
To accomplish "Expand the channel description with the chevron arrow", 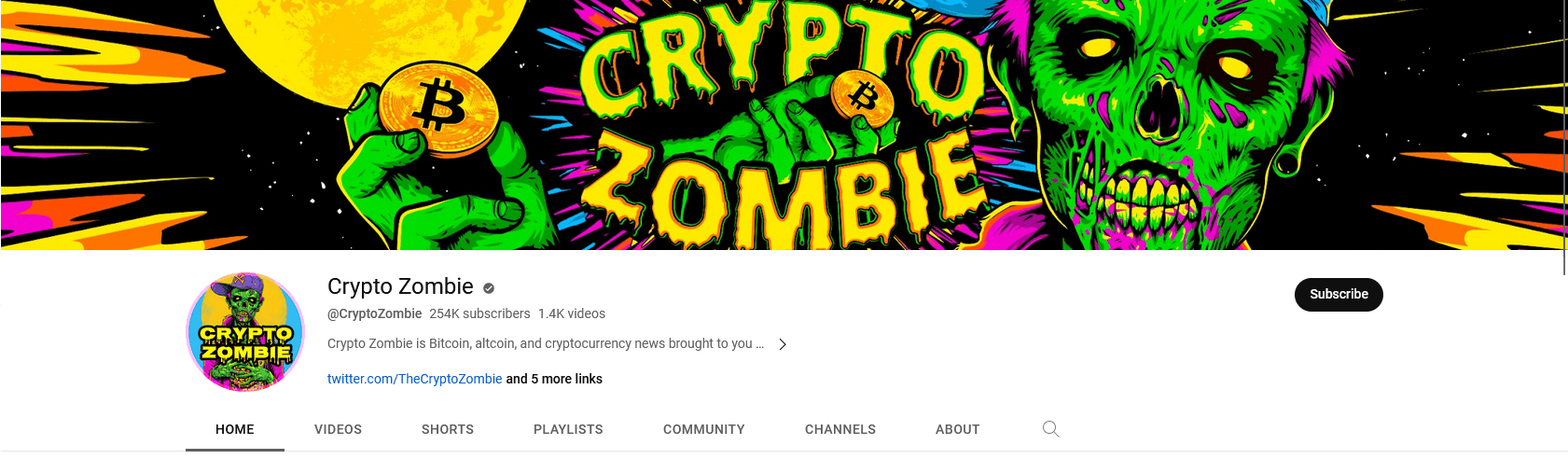I will 783,344.
